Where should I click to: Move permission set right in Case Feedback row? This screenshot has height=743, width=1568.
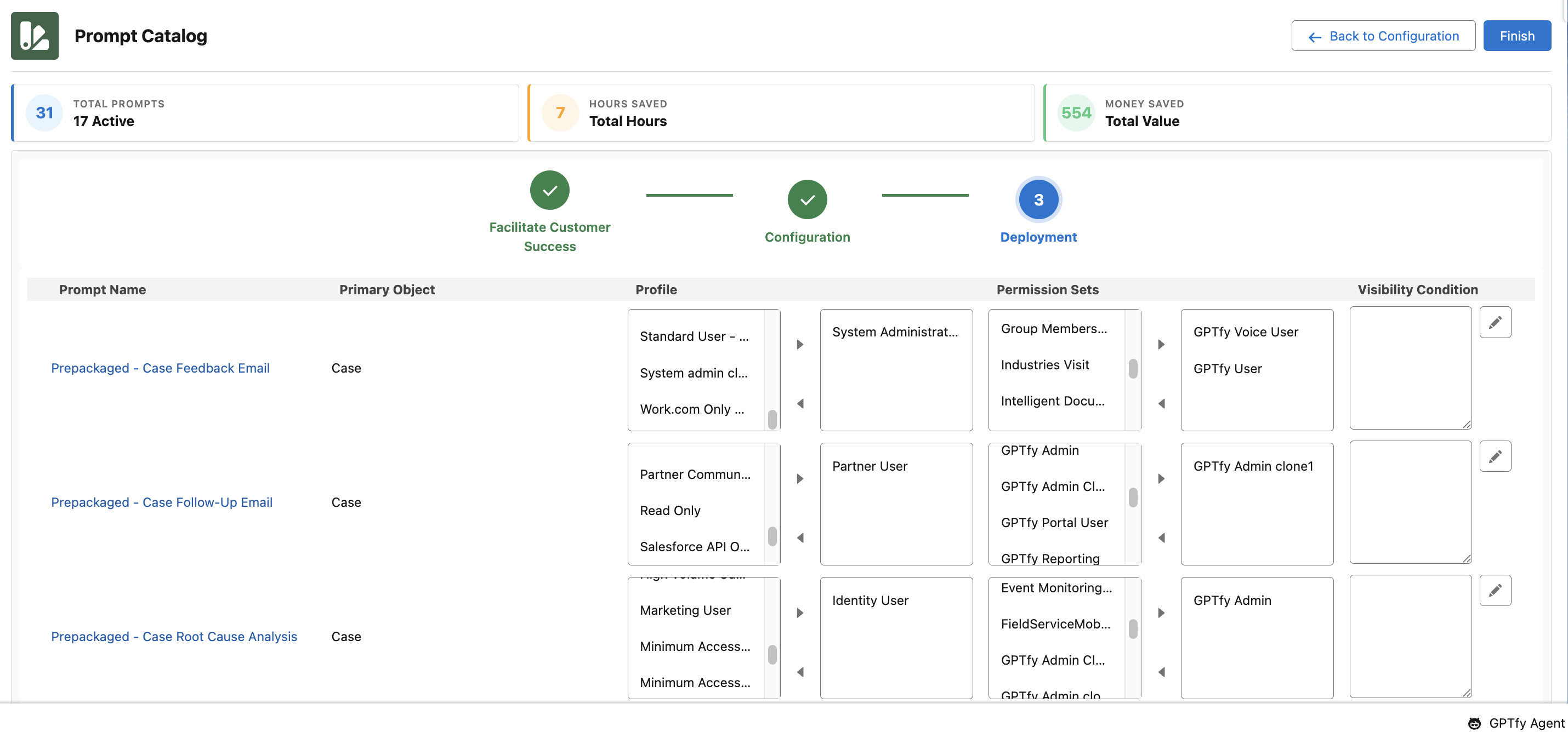pyautogui.click(x=1161, y=345)
